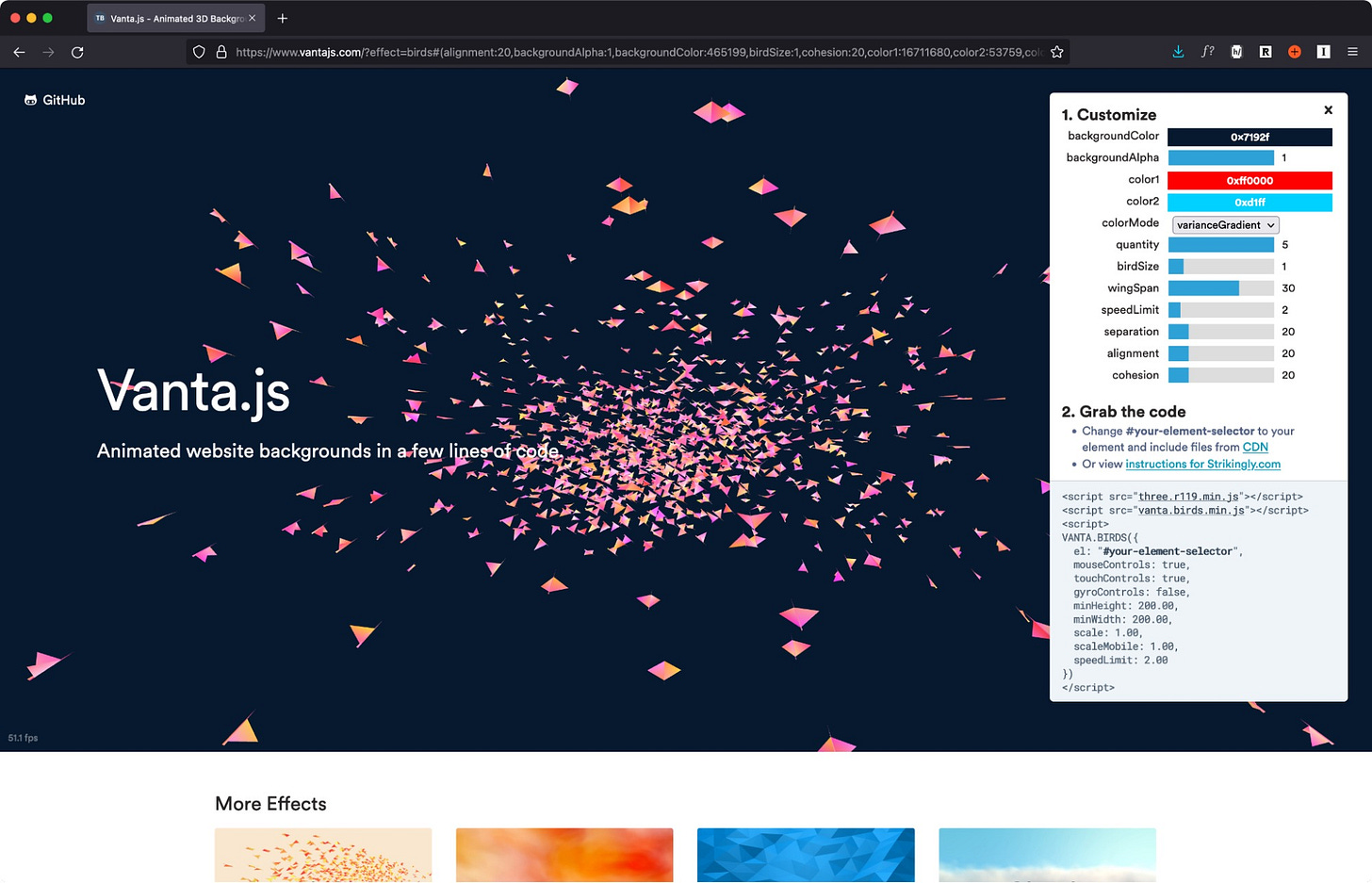The image size is (1372, 883).
Task: Click the 'mouseControls: true,' code line
Action: 1132,565
